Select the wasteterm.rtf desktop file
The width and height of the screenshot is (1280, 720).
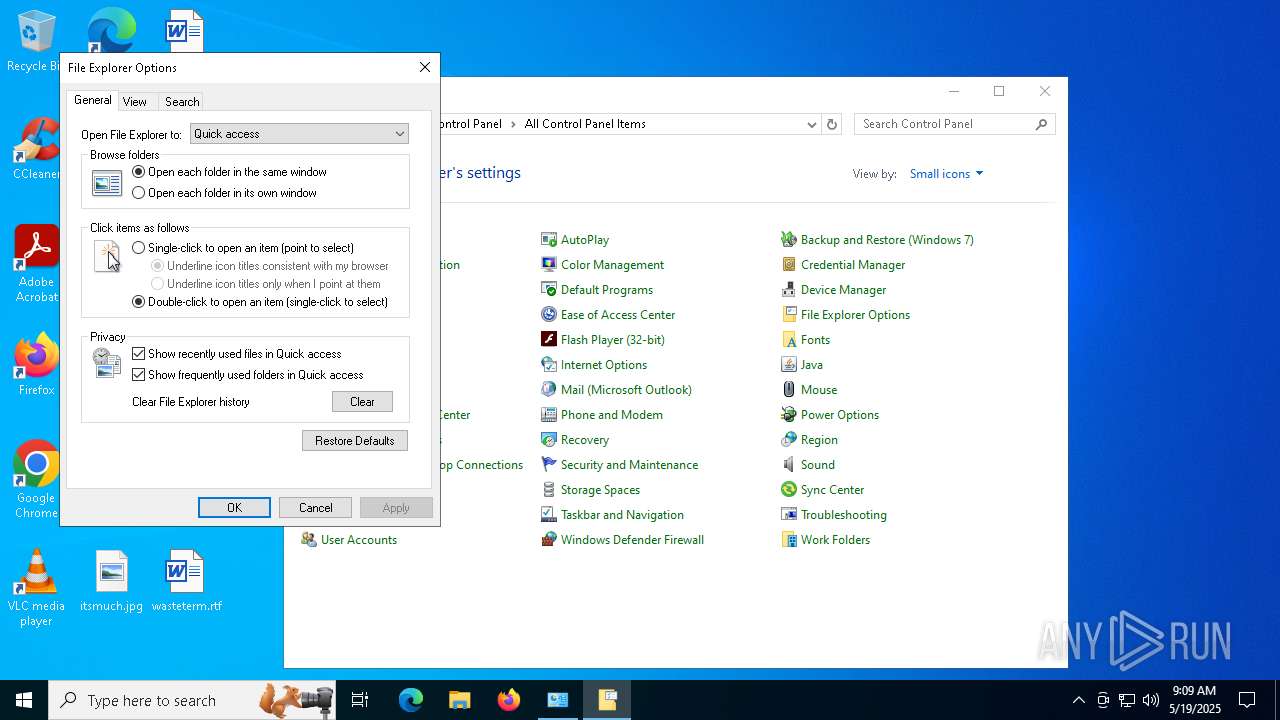tap(186, 581)
